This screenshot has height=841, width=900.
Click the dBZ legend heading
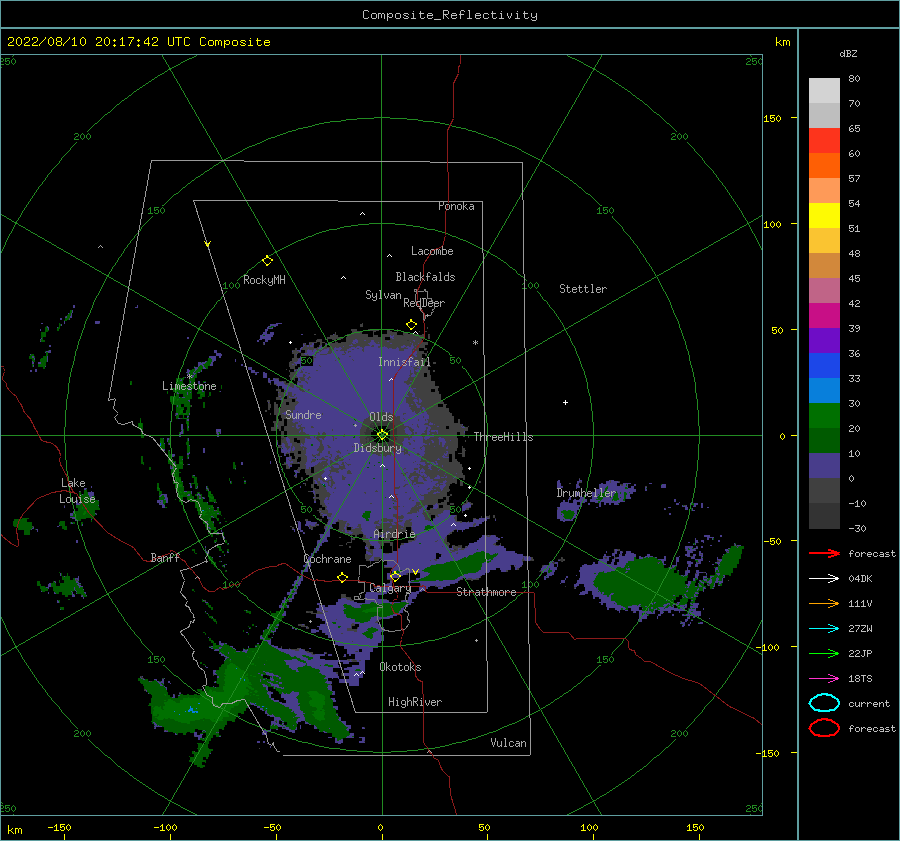(848, 53)
